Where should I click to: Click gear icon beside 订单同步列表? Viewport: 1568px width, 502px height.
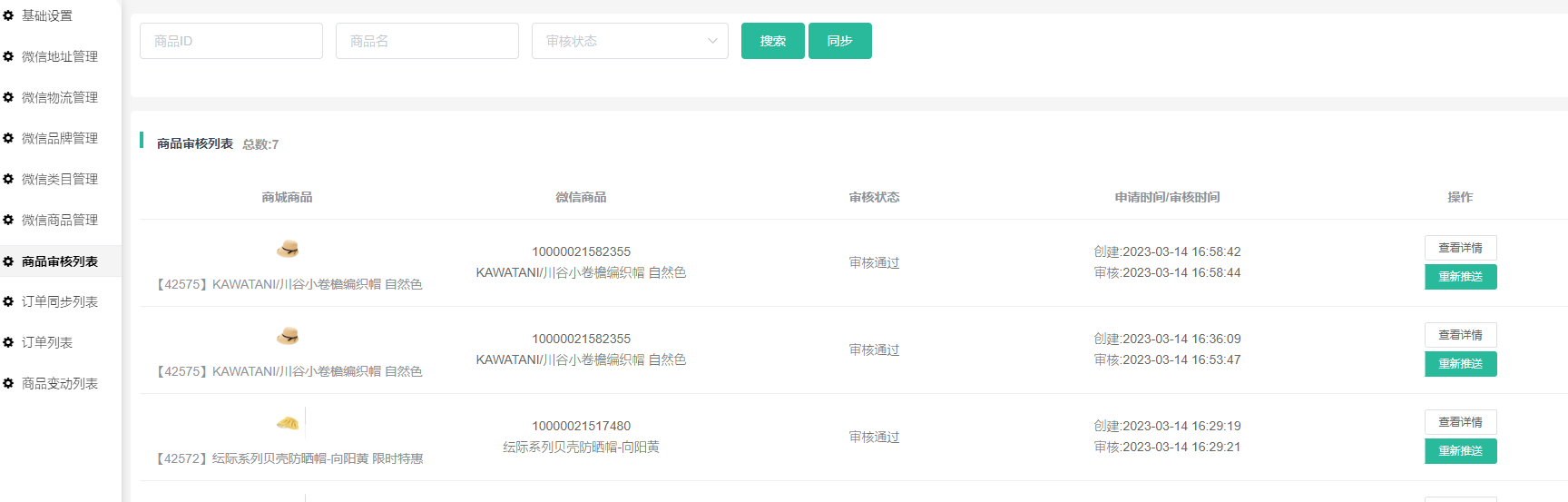click(8, 301)
